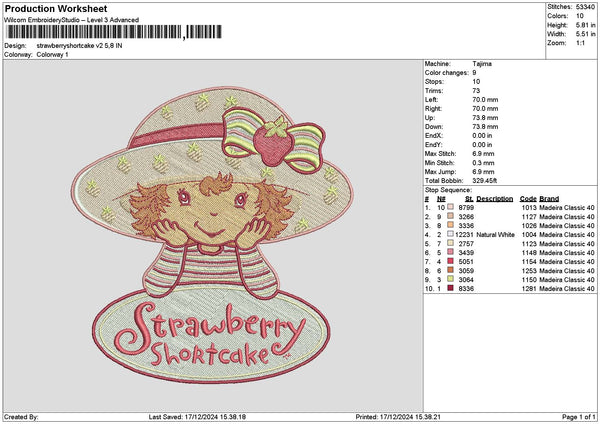The image size is (600, 424).
Task: Click design name 'strawberryshortcake v2 5,8 IN'
Action: pyautogui.click(x=79, y=46)
